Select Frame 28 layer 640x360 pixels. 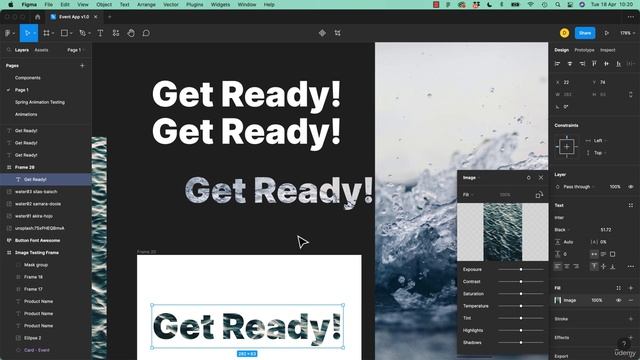pos(45,167)
